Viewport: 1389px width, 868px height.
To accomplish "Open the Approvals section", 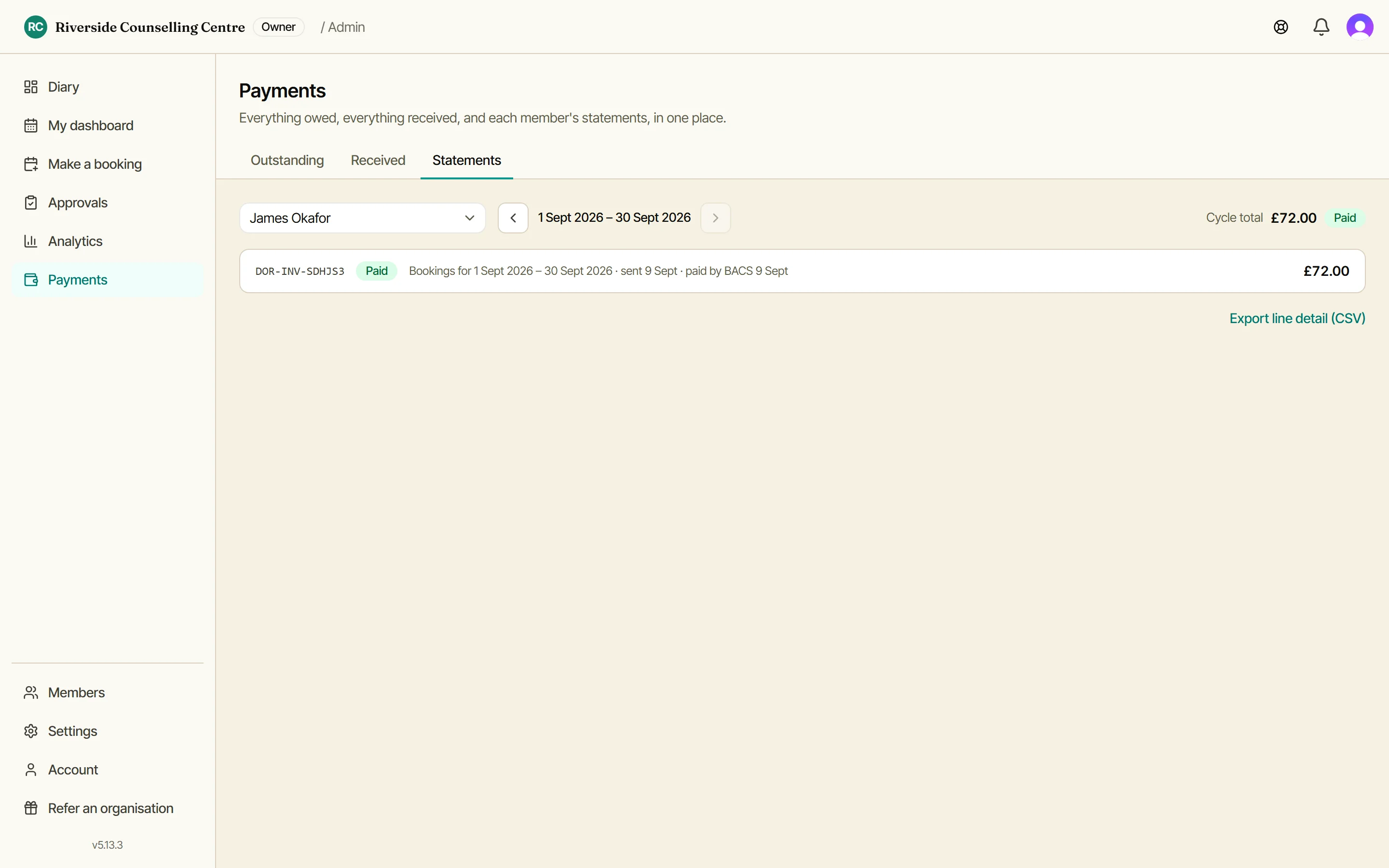I will (108, 203).
